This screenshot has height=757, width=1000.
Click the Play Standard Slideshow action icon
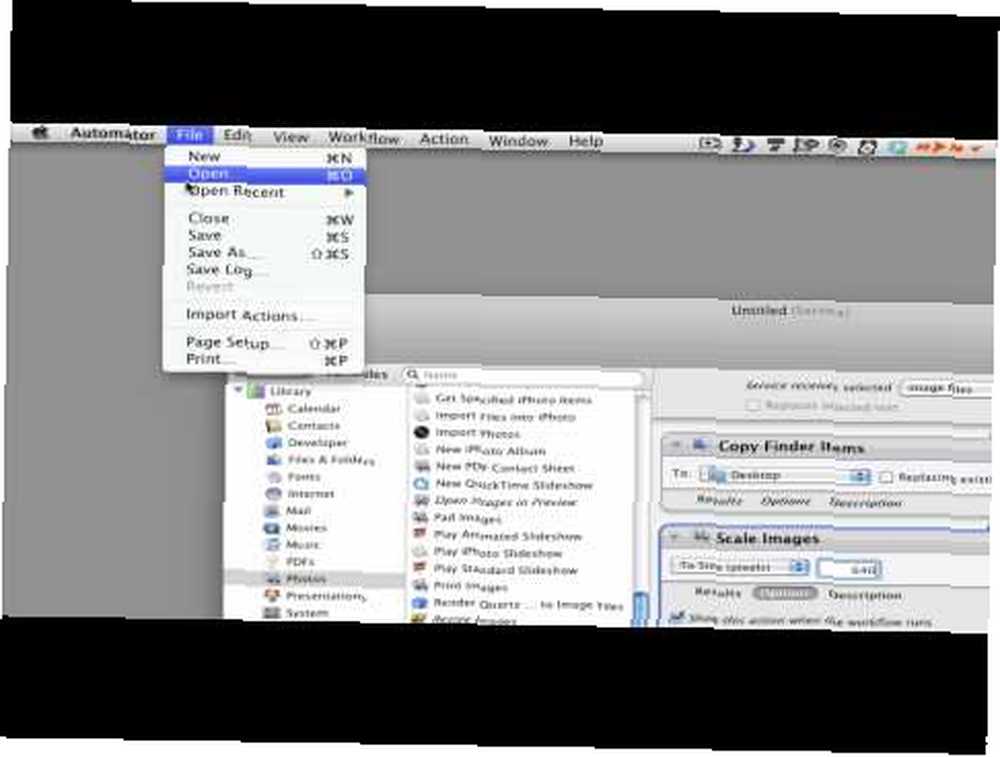tap(420, 568)
